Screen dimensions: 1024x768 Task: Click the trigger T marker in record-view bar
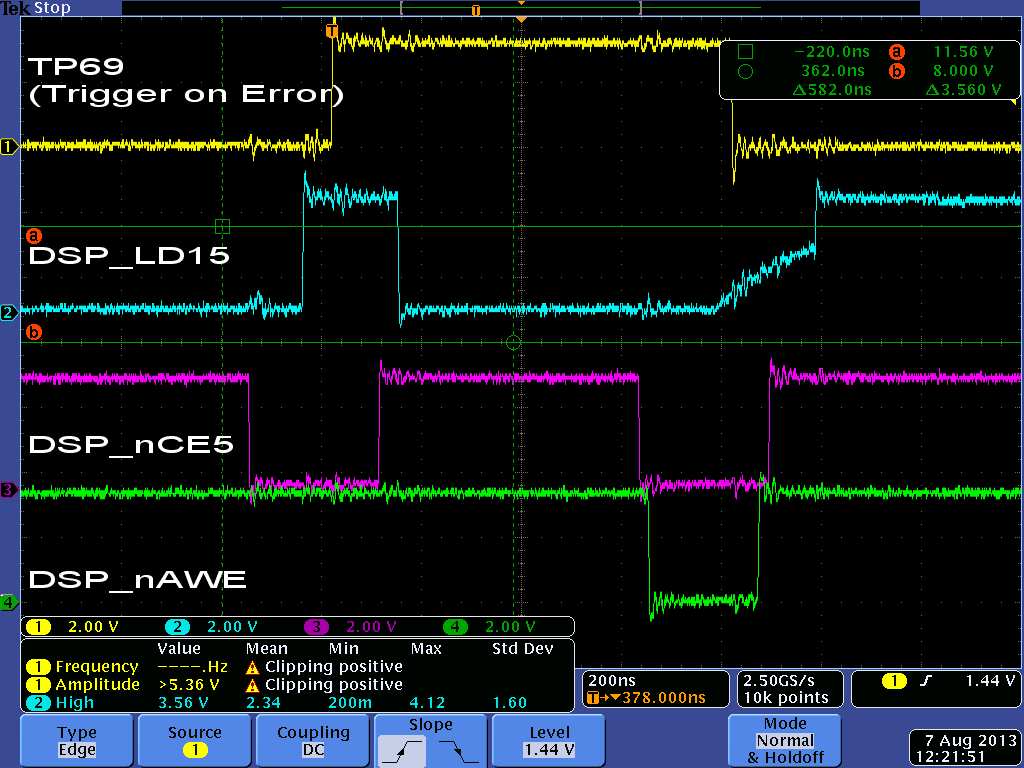475,10
